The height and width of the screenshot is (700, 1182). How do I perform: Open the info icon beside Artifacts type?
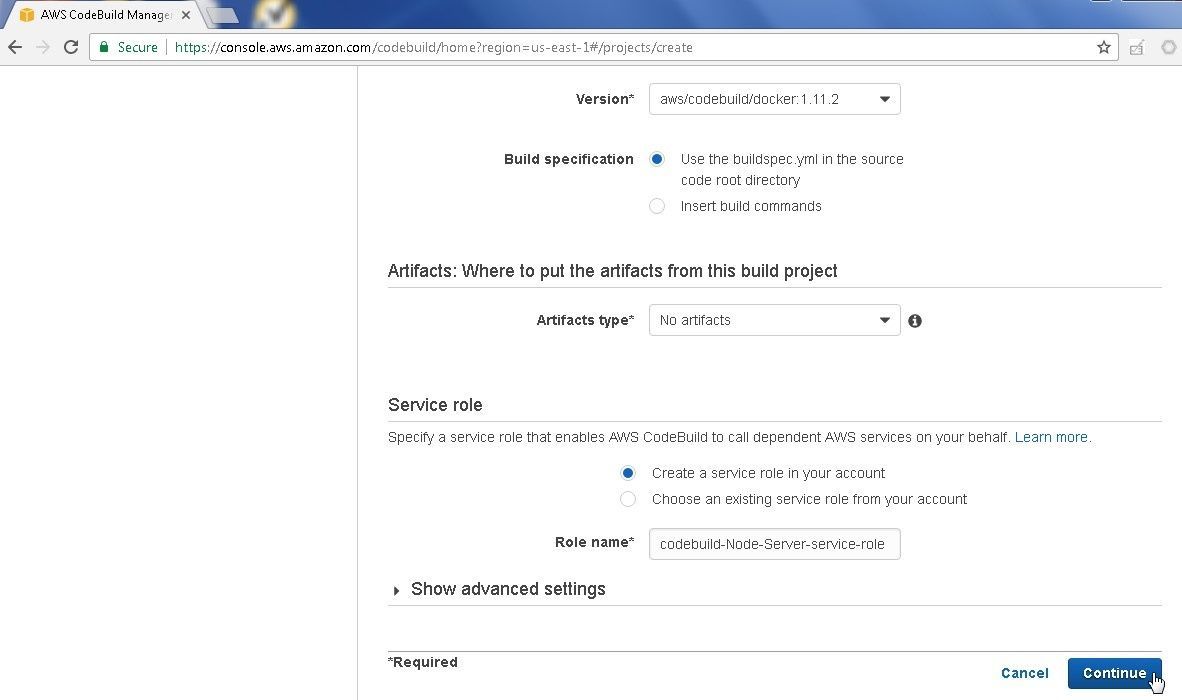[x=914, y=321]
